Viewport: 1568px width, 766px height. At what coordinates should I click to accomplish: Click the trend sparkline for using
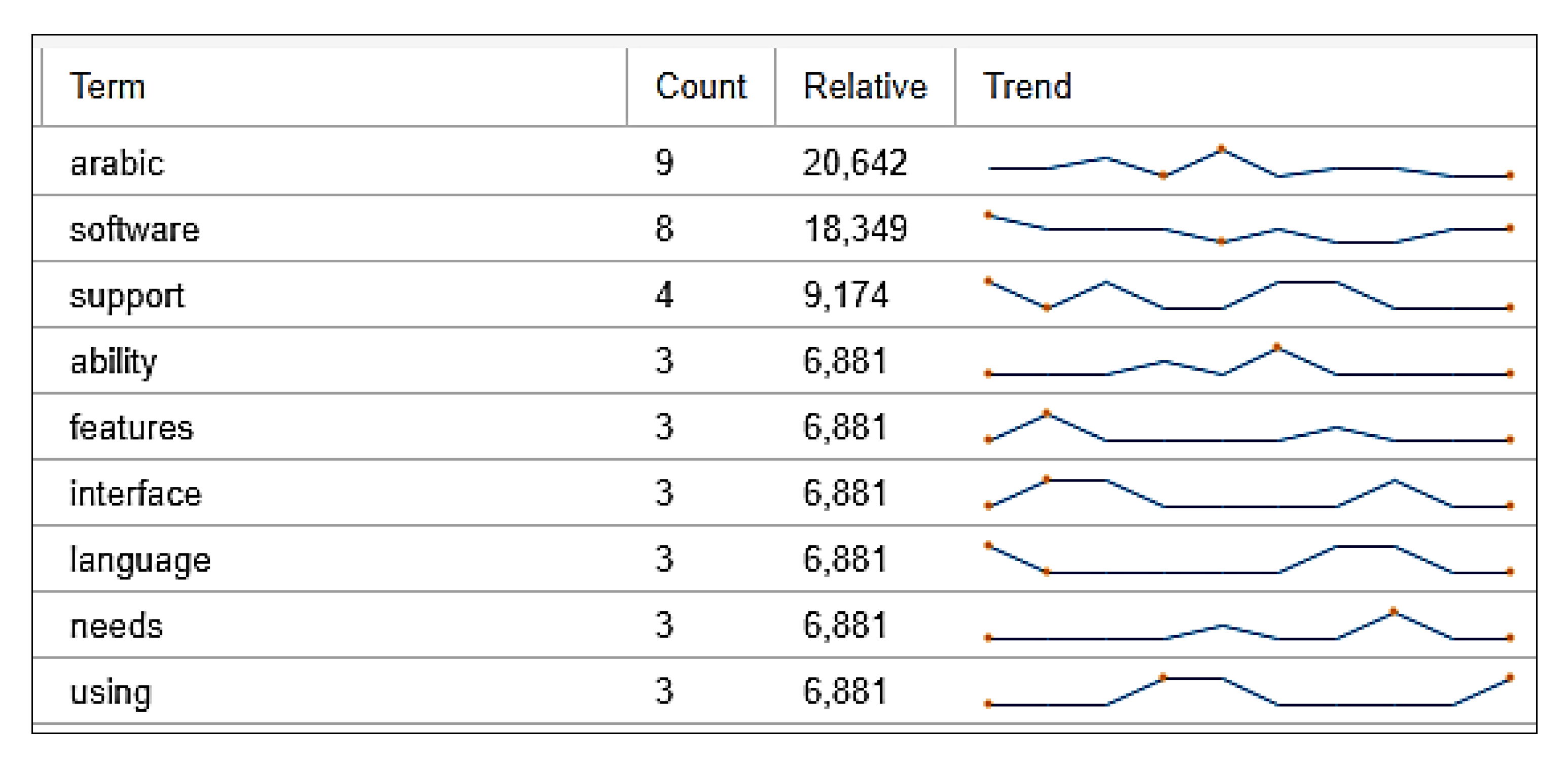click(x=1248, y=692)
